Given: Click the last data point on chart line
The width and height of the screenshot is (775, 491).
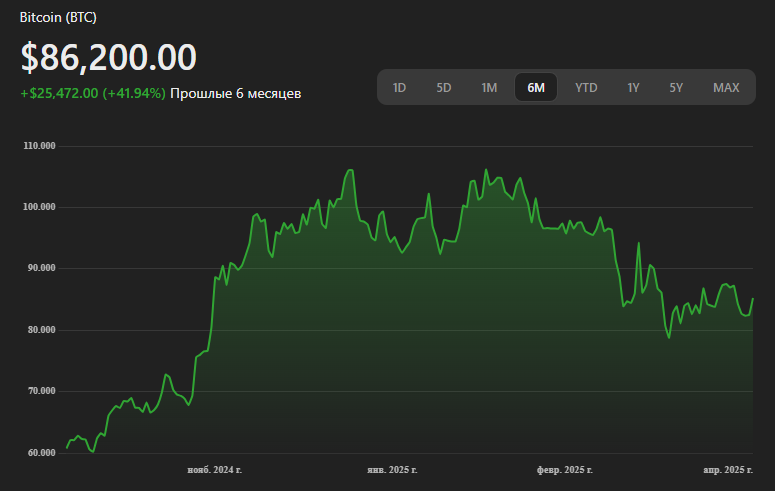Looking at the screenshot, I should (x=753, y=299).
